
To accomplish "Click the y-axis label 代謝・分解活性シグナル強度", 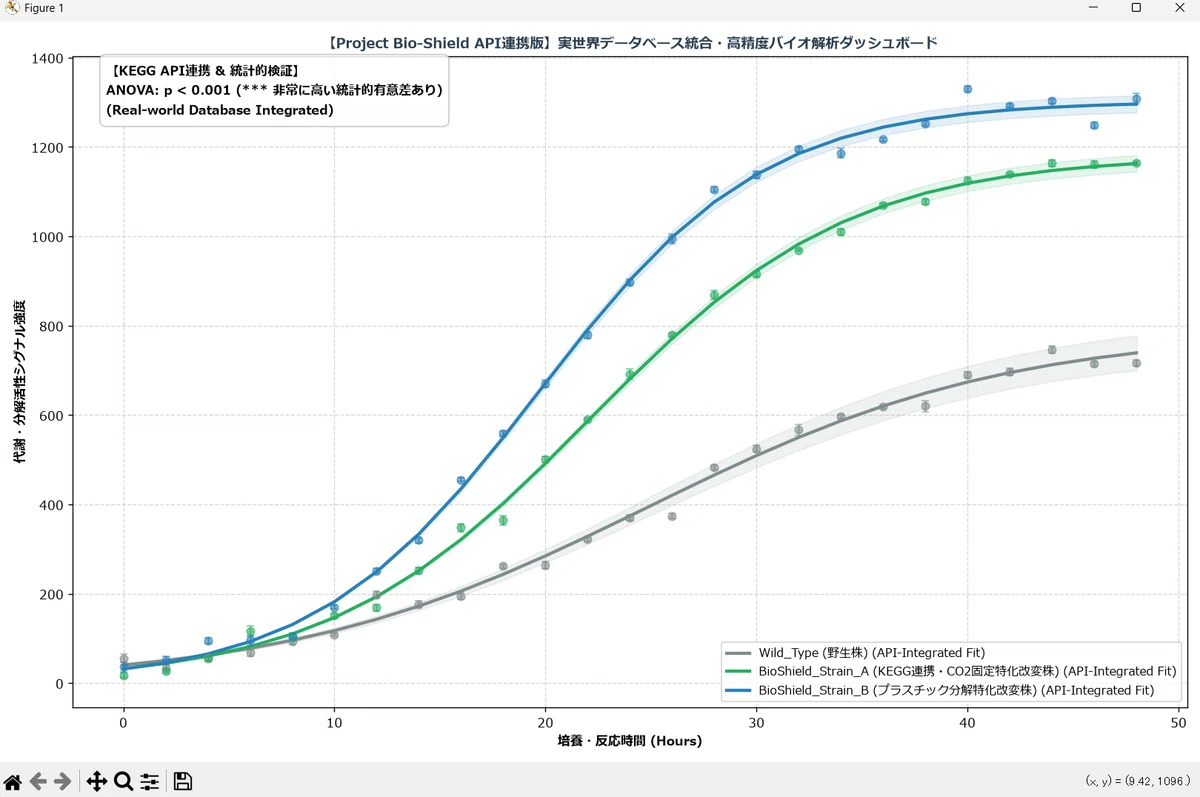I will [x=19, y=381].
